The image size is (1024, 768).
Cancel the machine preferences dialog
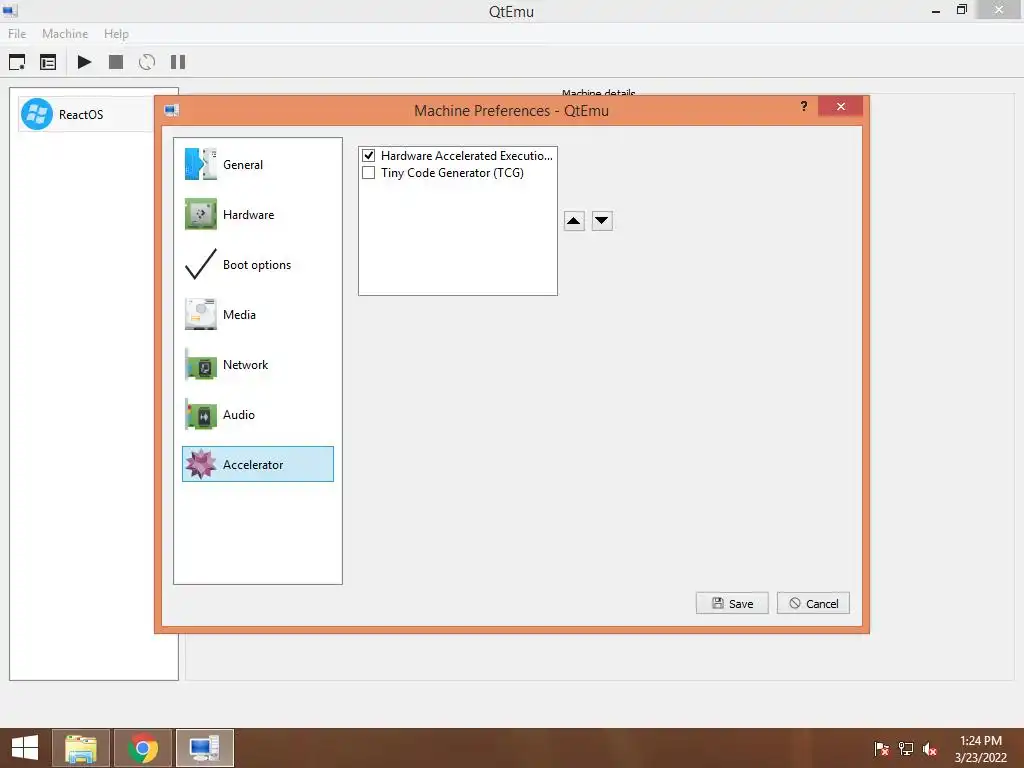point(813,603)
